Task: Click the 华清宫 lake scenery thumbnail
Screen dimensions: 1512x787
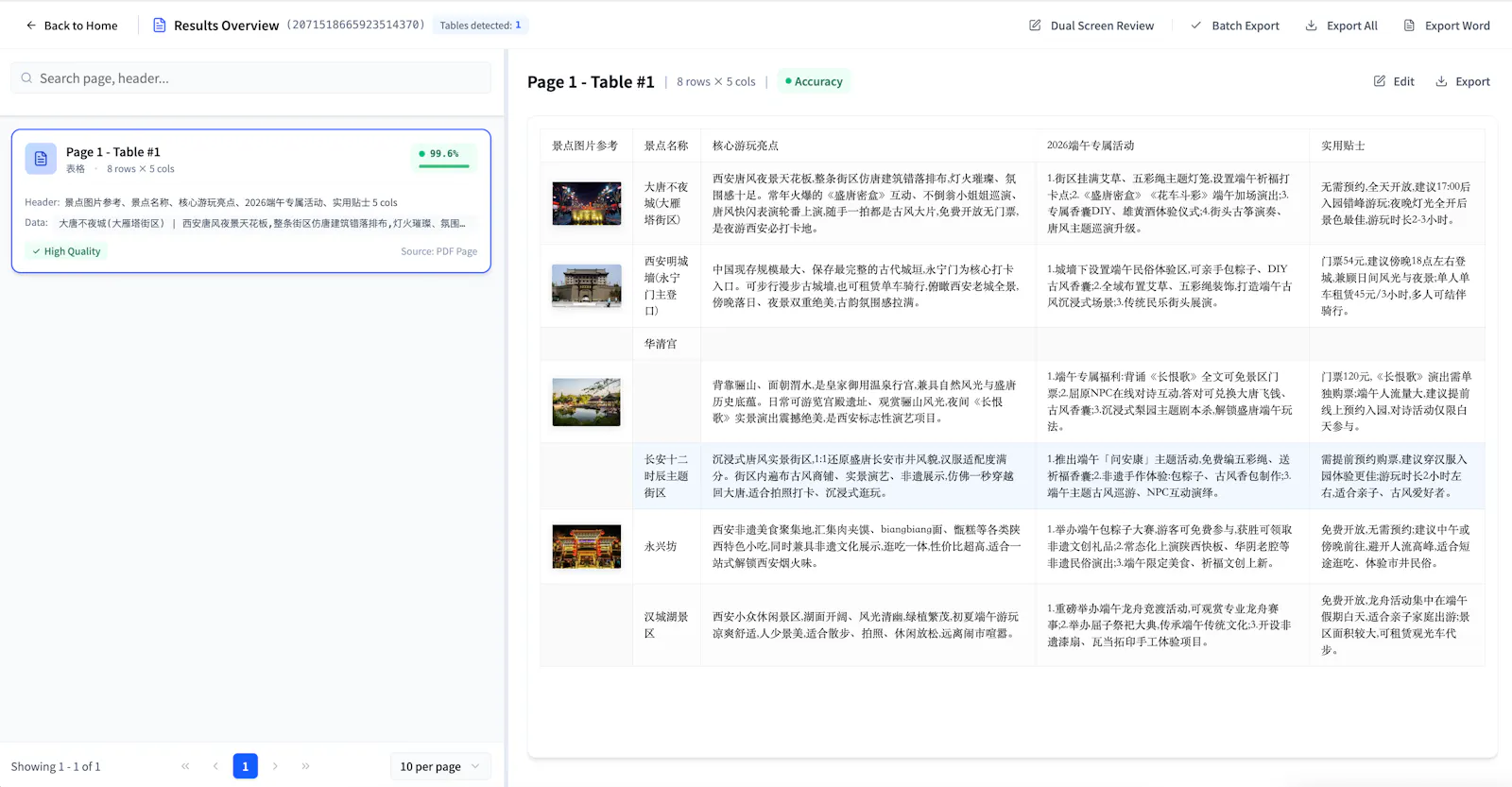Action: pos(587,402)
